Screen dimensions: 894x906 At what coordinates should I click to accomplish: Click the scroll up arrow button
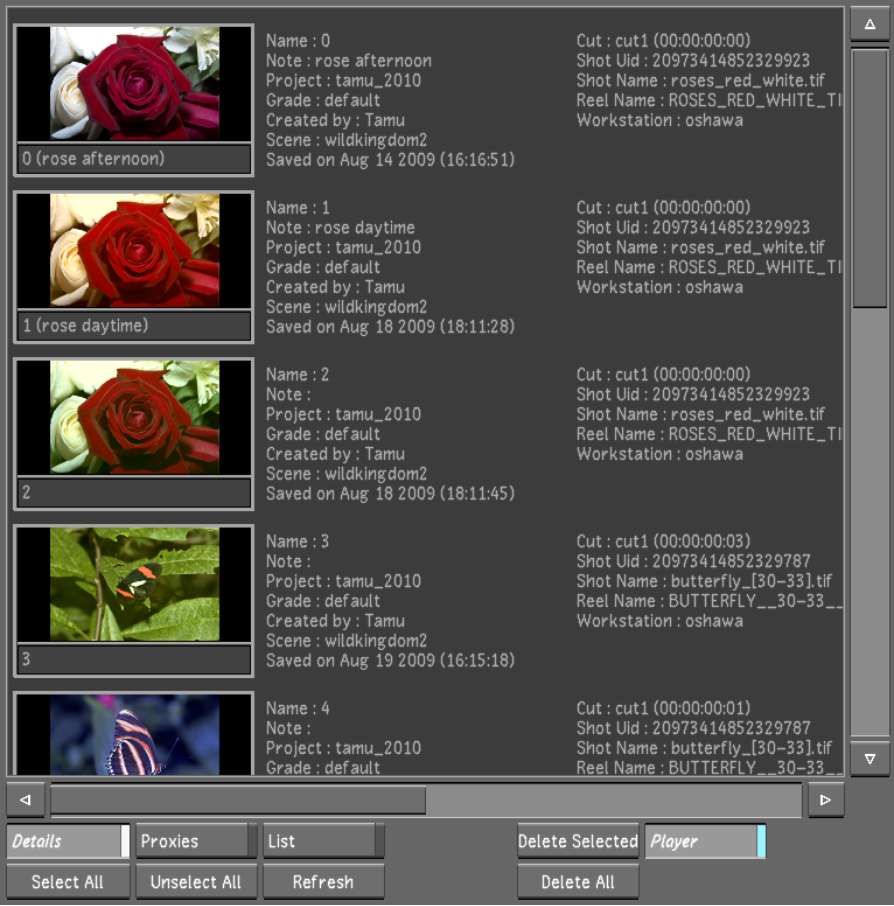(869, 24)
